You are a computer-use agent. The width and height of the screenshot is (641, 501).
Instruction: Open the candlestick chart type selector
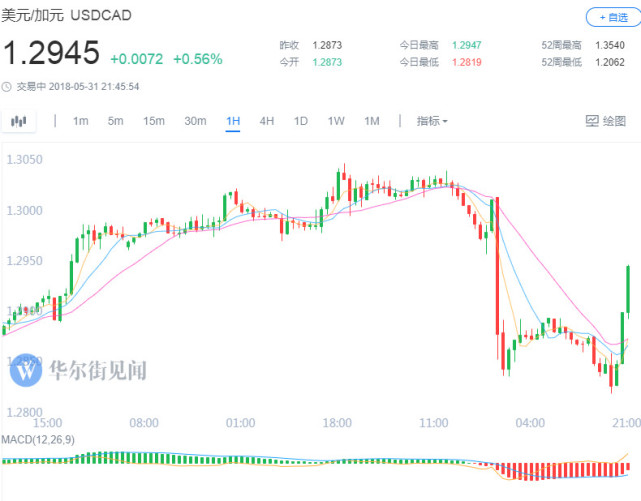[x=18, y=121]
